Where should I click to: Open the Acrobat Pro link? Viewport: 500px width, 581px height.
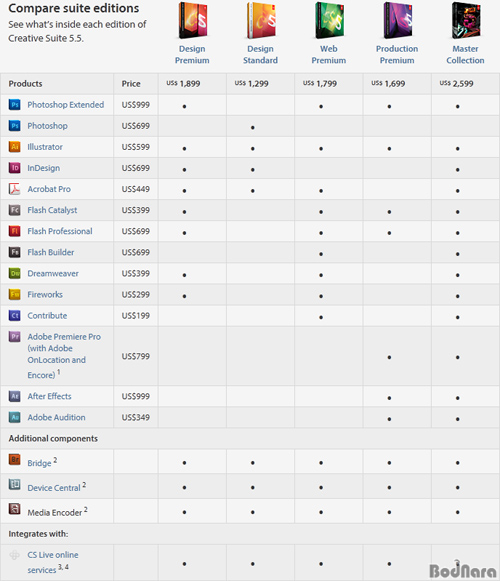[49, 189]
